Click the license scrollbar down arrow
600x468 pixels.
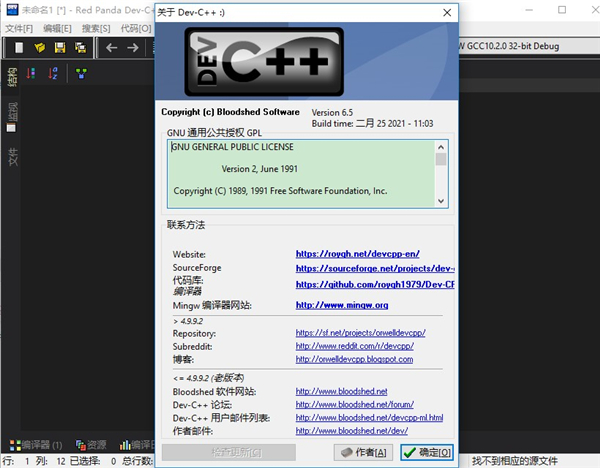pyautogui.click(x=441, y=201)
